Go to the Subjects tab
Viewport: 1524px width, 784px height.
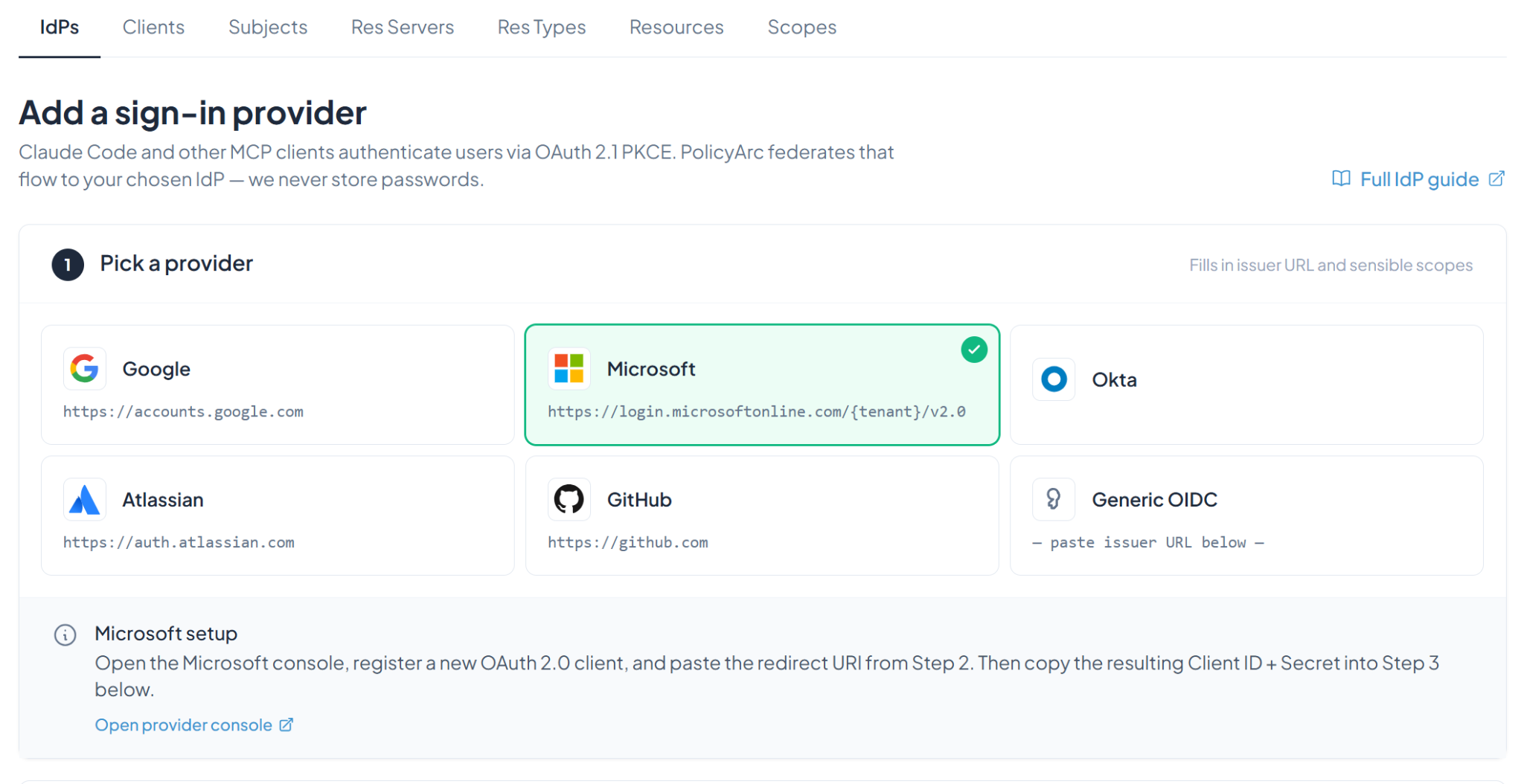pos(268,28)
